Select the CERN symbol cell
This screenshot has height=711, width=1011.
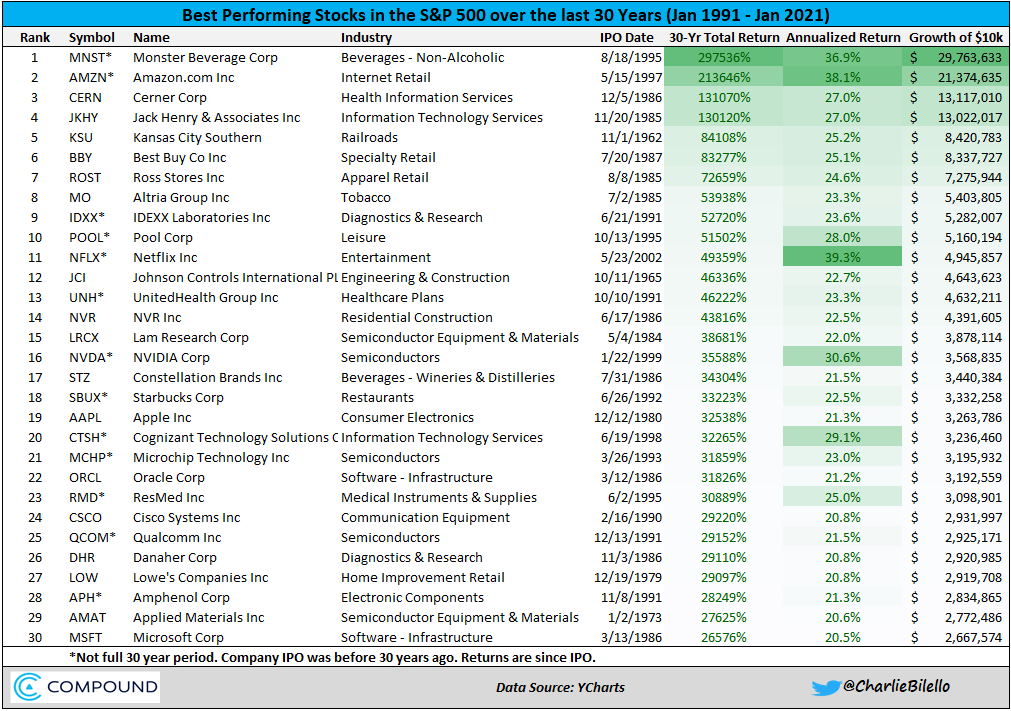coord(85,97)
